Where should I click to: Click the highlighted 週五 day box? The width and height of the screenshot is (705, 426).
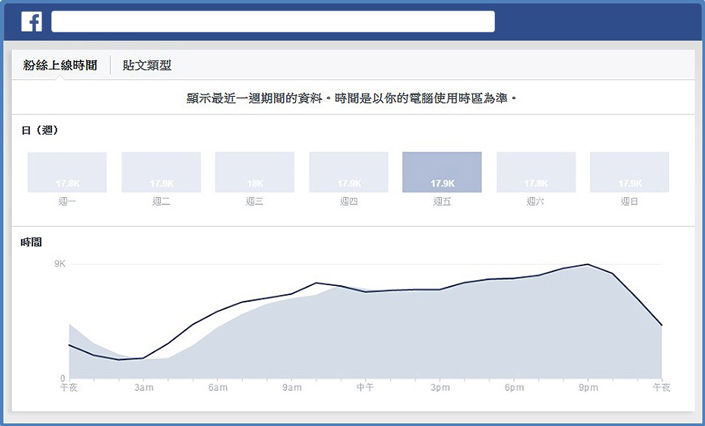click(442, 172)
